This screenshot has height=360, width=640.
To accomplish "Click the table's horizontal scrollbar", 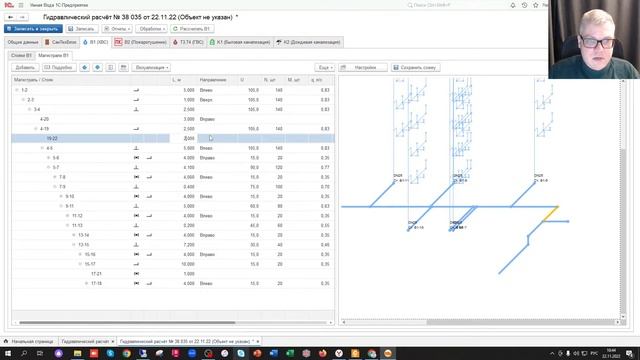I will tap(127, 322).
